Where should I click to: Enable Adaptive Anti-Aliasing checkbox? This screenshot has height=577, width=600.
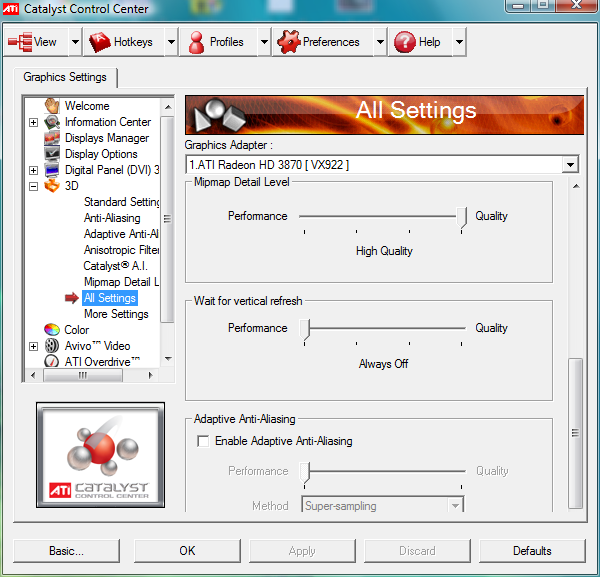[203, 441]
